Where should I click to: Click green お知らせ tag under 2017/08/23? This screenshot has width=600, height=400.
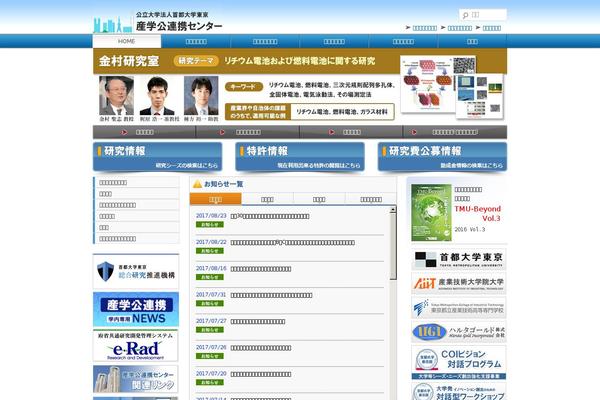coord(210,225)
